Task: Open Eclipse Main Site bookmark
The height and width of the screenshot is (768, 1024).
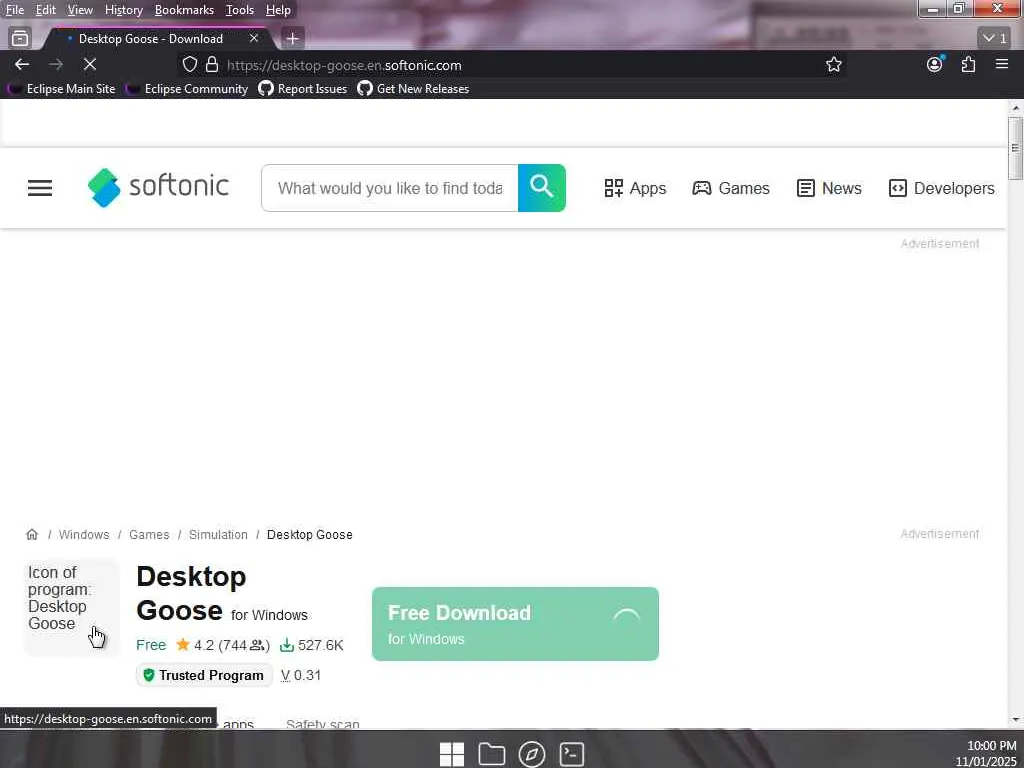Action: [64, 89]
